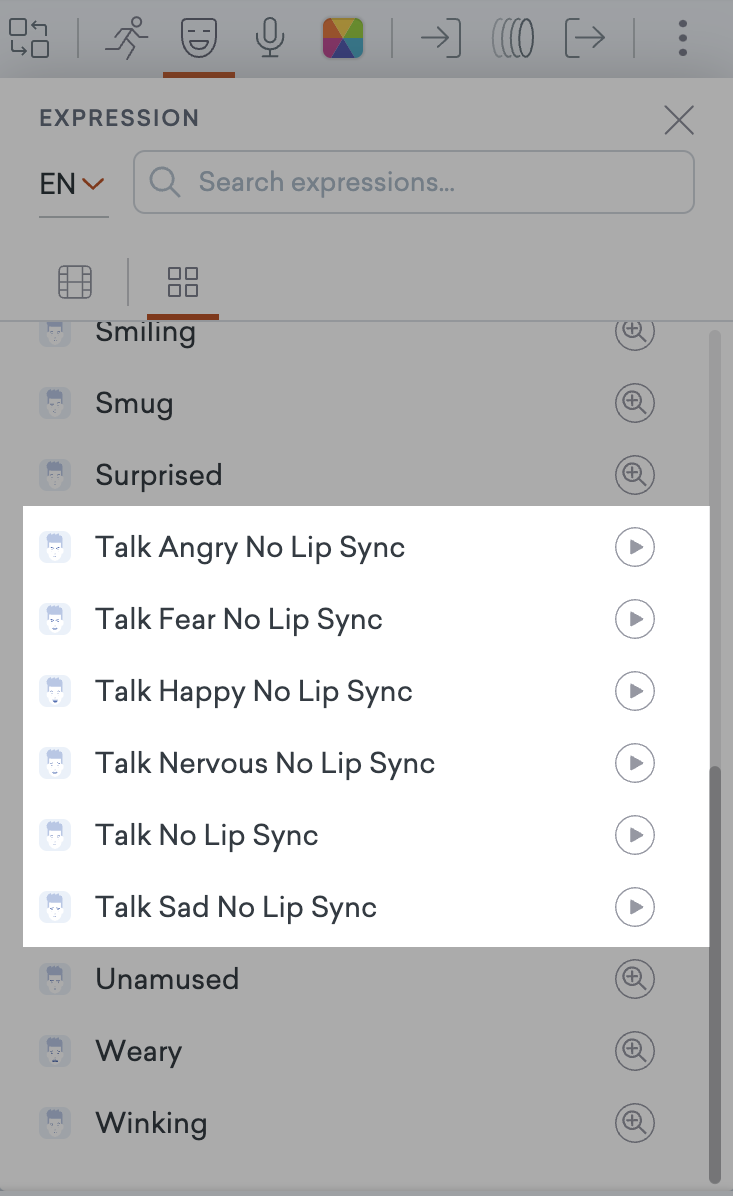Open the color wheel palette icon
This screenshot has width=733, height=1196.
[x=343, y=38]
